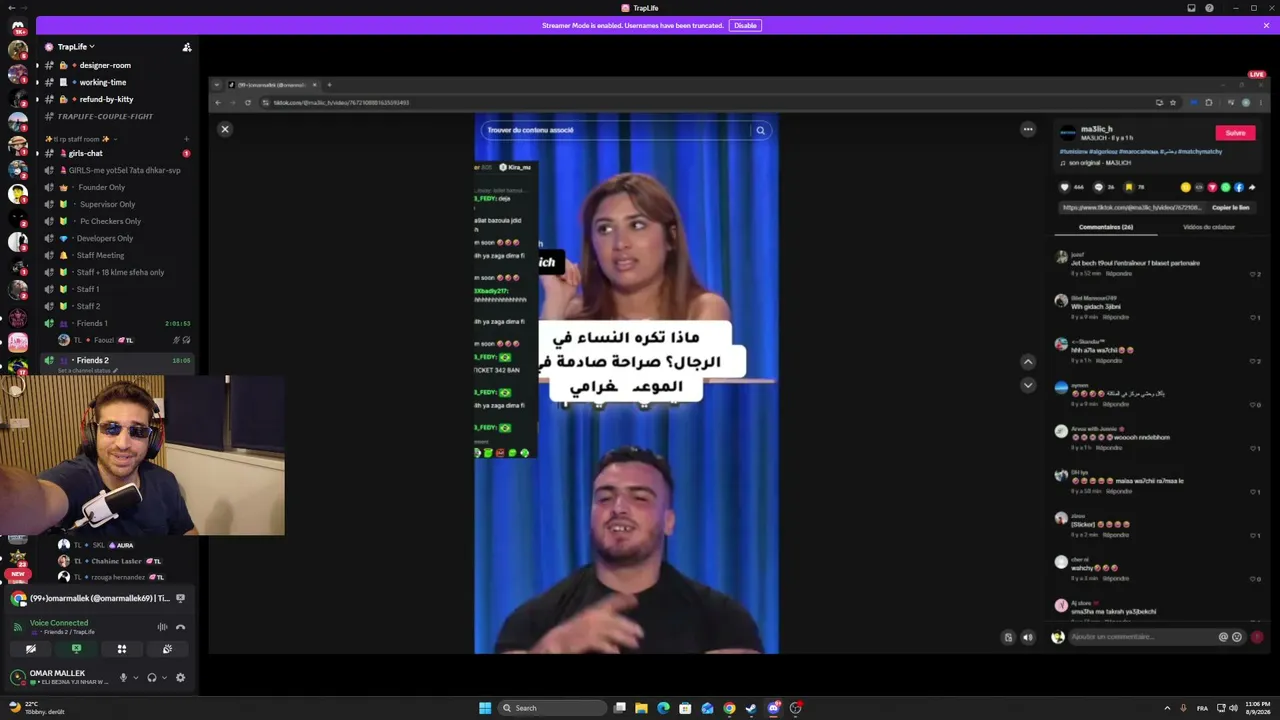Click the share arrow icon
Viewport: 1280px width, 720px height.
(x=1251, y=187)
